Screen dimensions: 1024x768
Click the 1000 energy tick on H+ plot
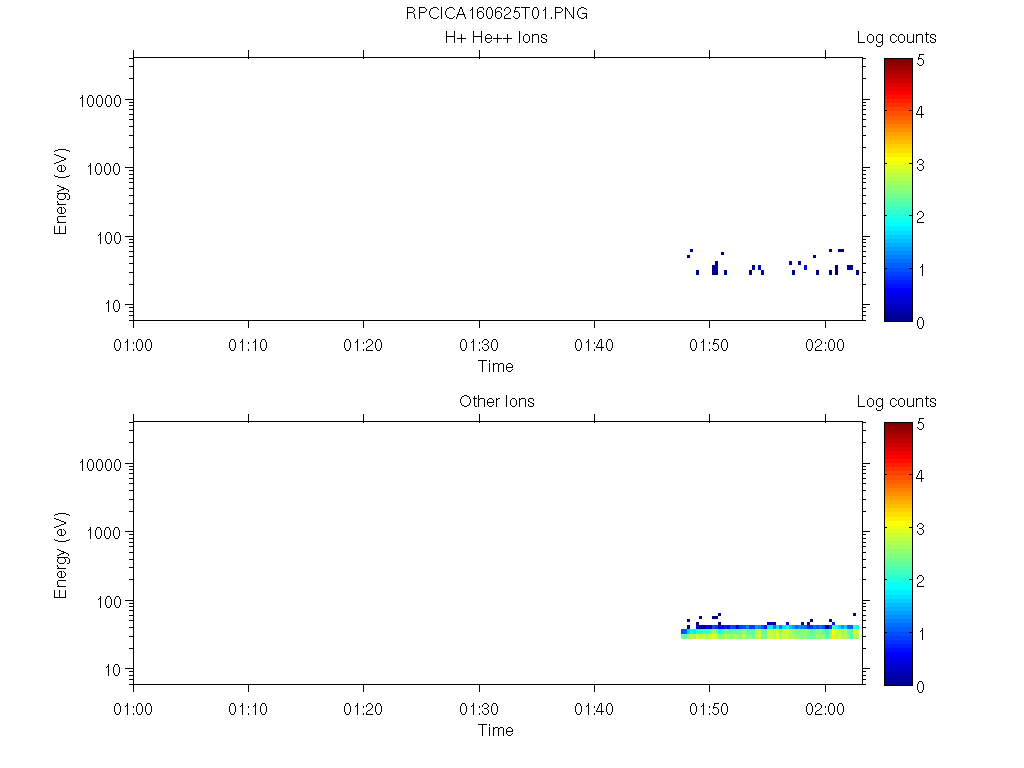104,170
